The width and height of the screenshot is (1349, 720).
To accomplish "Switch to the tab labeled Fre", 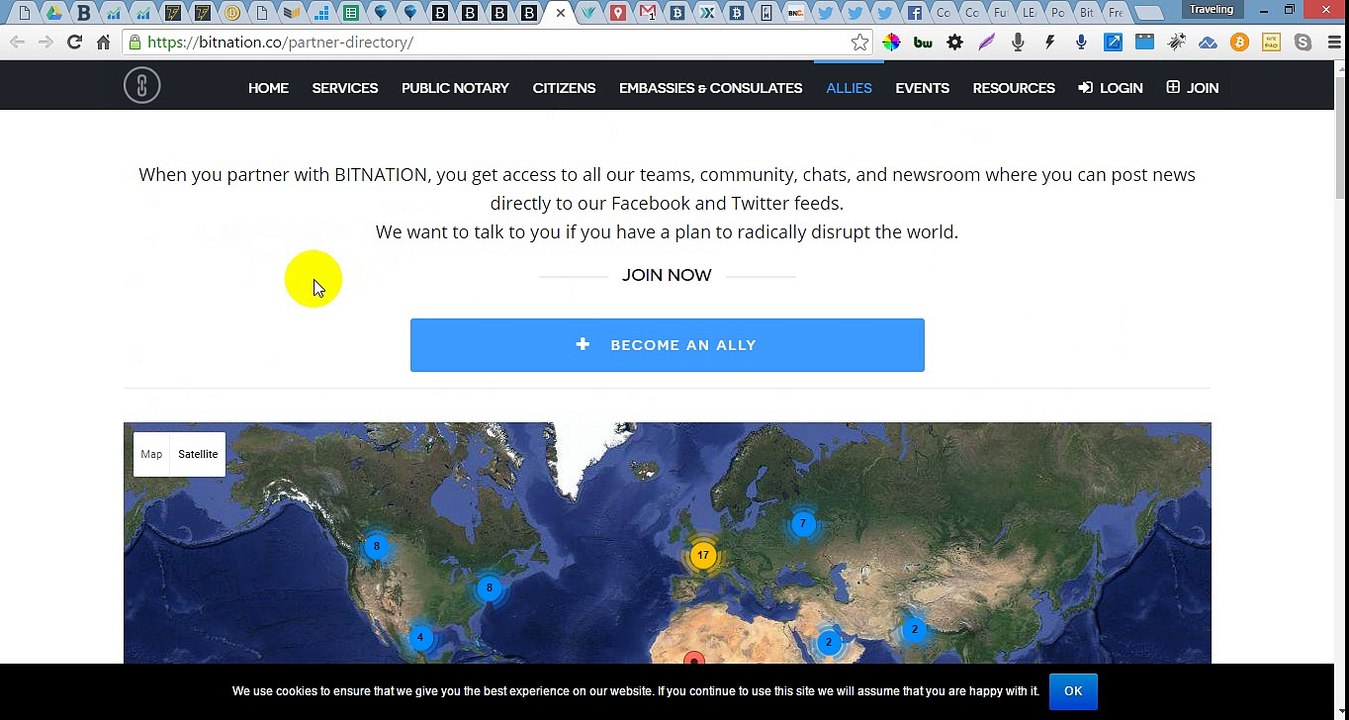I will point(1116,13).
